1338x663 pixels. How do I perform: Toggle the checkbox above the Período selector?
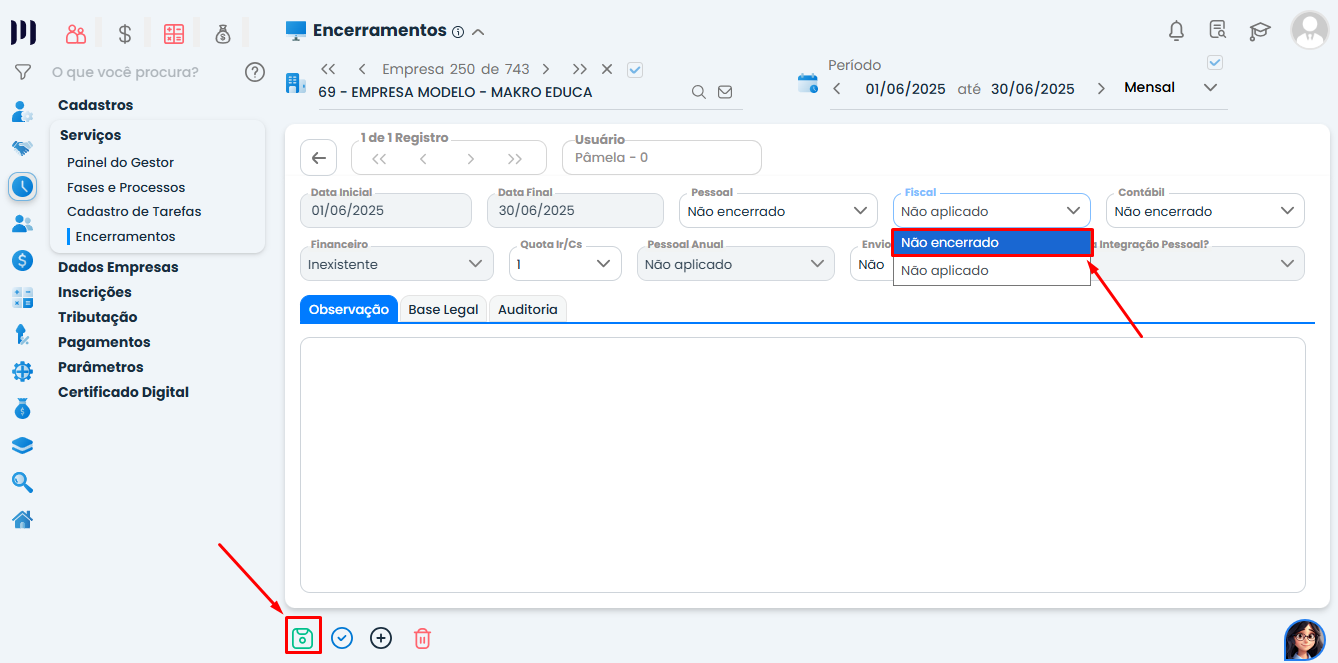click(1215, 62)
